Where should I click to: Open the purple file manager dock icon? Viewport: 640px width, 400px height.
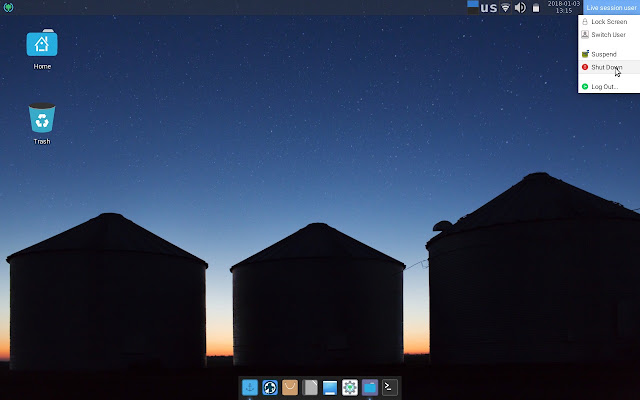(370, 387)
